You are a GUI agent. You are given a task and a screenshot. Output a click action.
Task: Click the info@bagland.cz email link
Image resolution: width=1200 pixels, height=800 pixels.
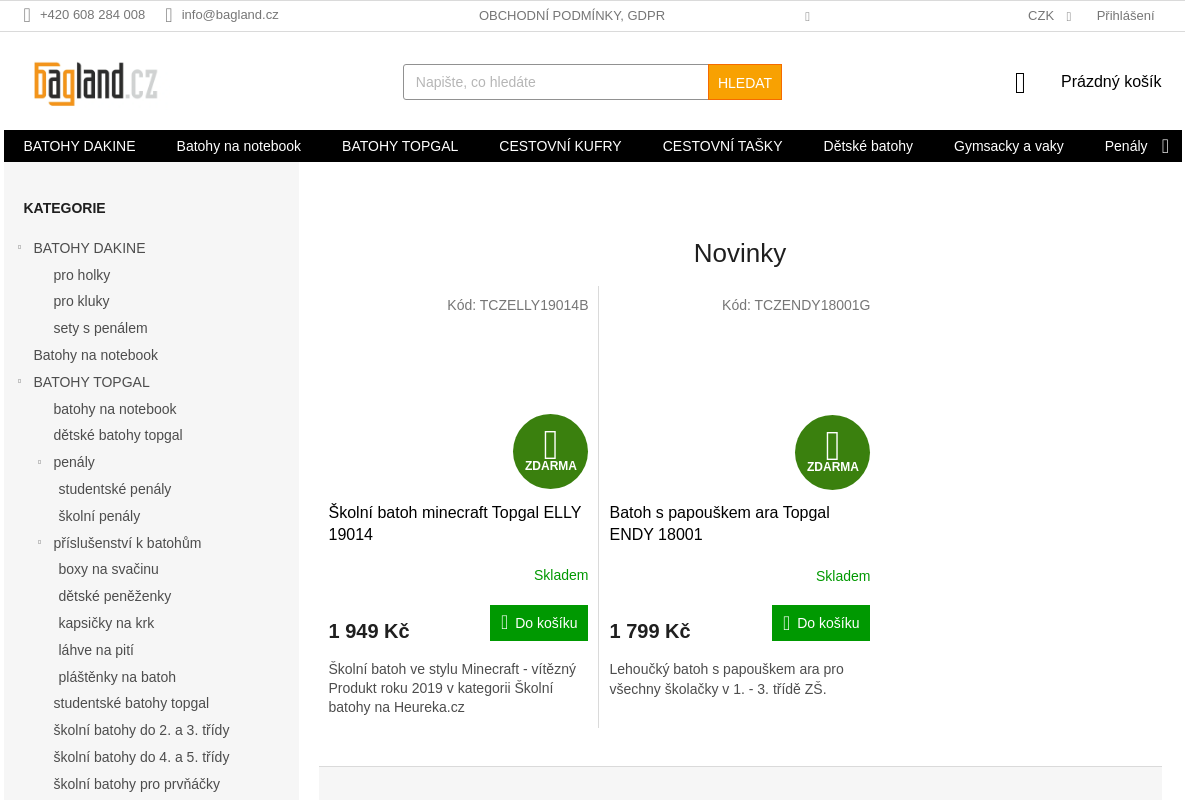(230, 15)
